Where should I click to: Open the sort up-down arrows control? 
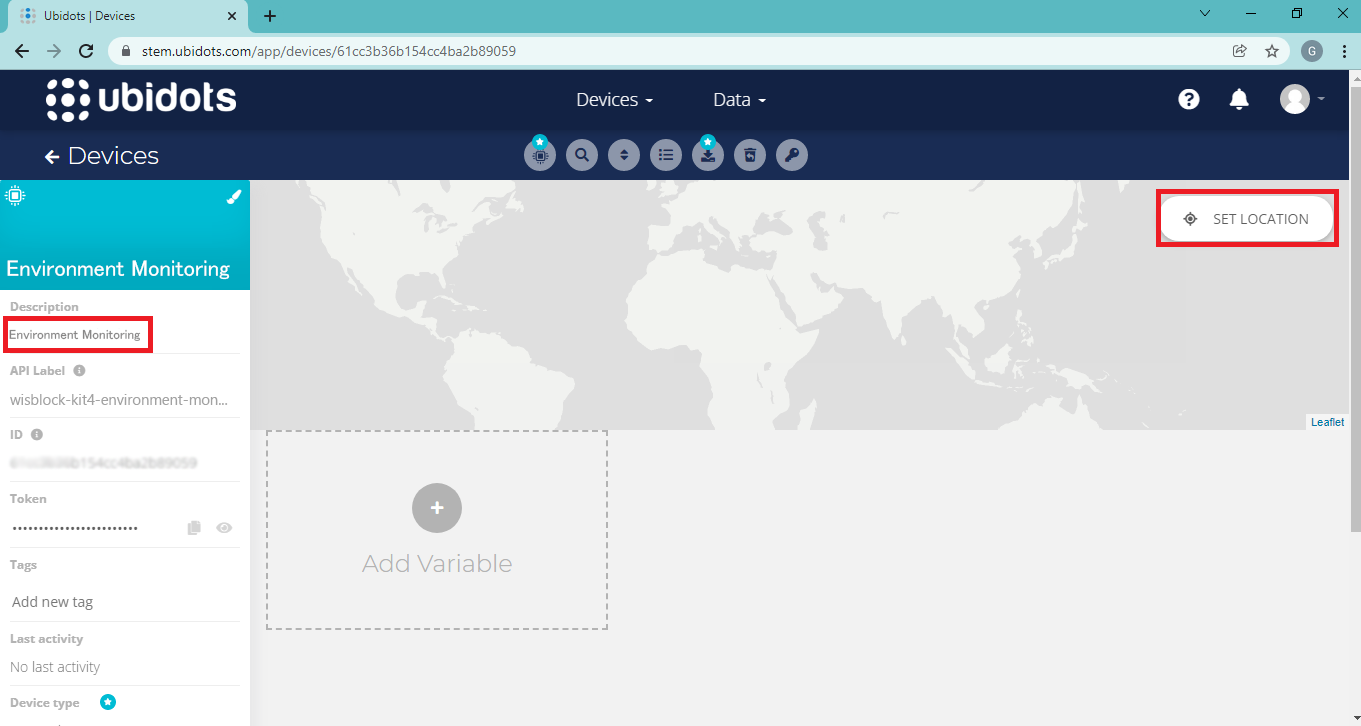click(624, 156)
